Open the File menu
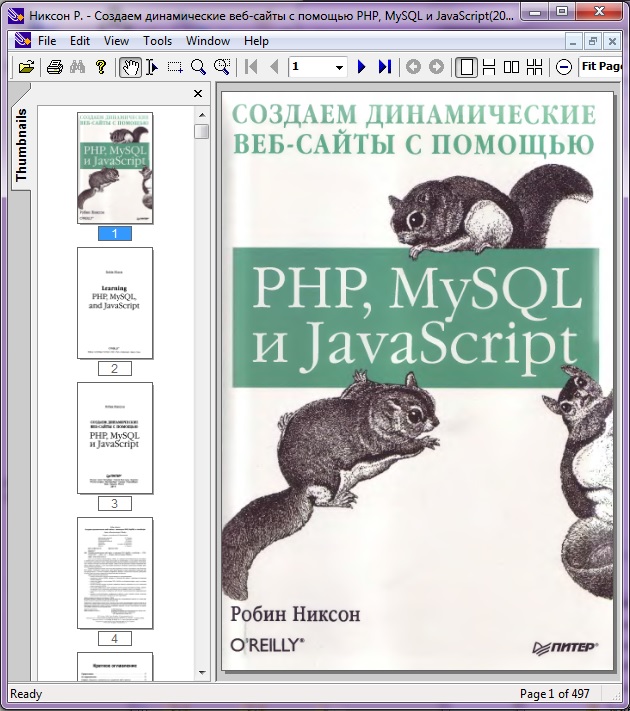630x711 pixels. coord(47,41)
